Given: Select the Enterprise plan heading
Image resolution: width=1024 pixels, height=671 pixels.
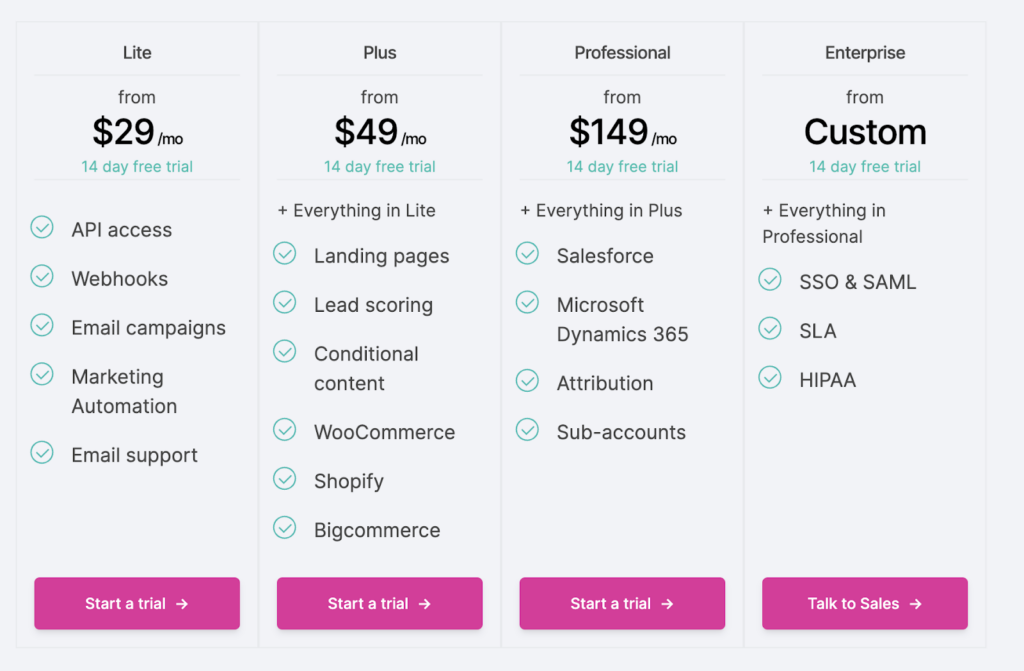Looking at the screenshot, I should 865,53.
